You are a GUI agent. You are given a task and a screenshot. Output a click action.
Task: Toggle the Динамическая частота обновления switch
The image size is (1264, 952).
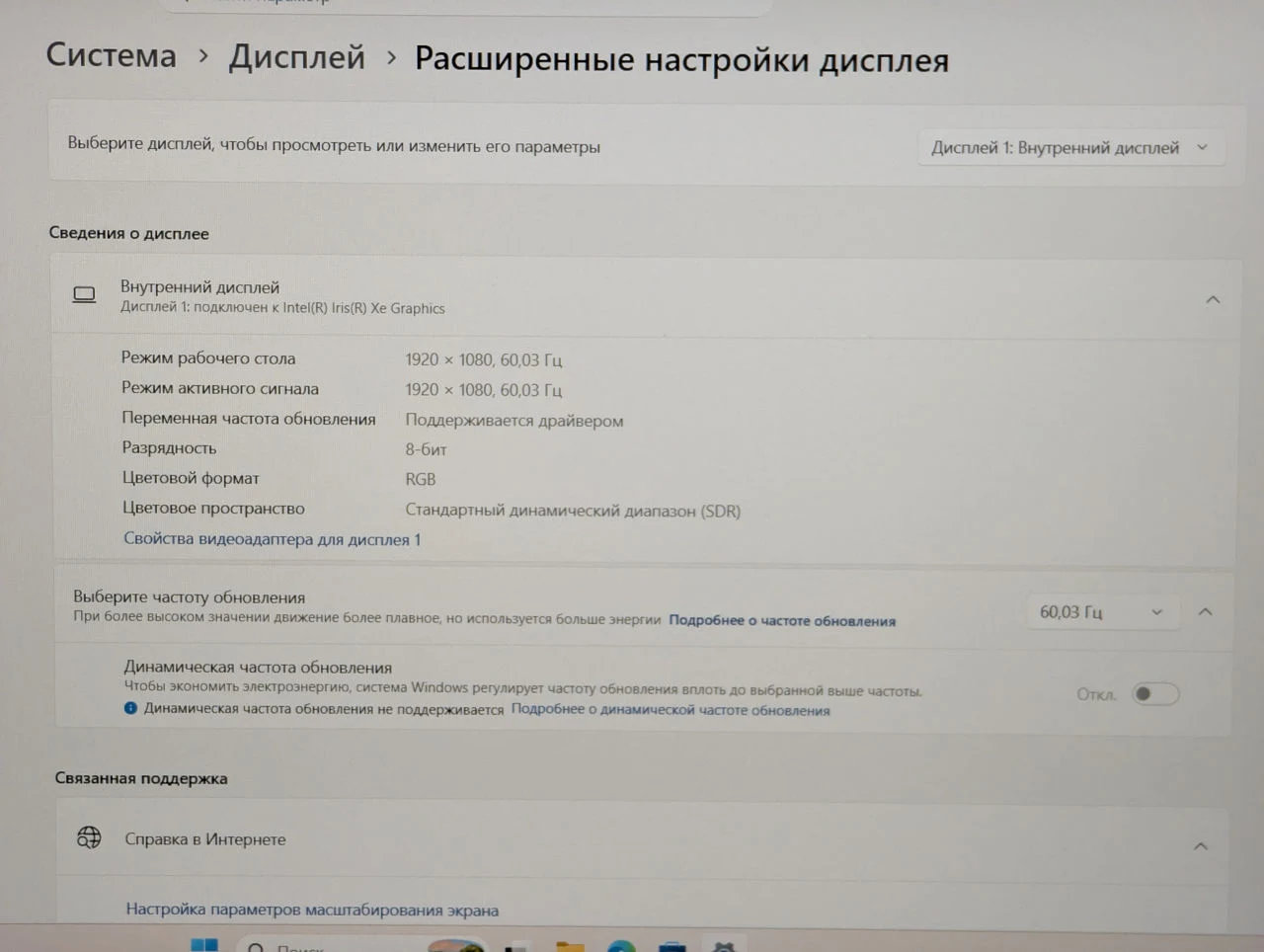coord(1154,694)
